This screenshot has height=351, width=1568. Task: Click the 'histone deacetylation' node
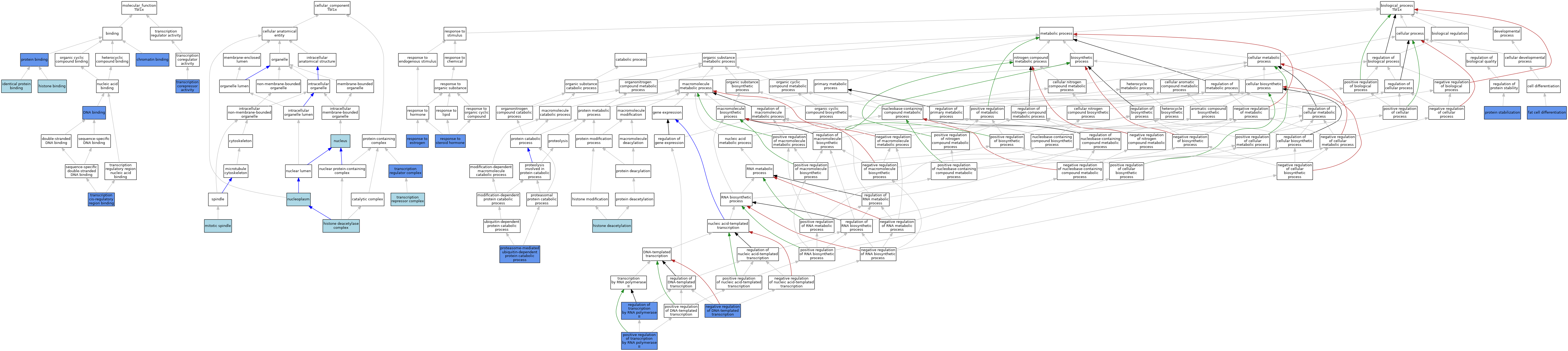[612, 226]
